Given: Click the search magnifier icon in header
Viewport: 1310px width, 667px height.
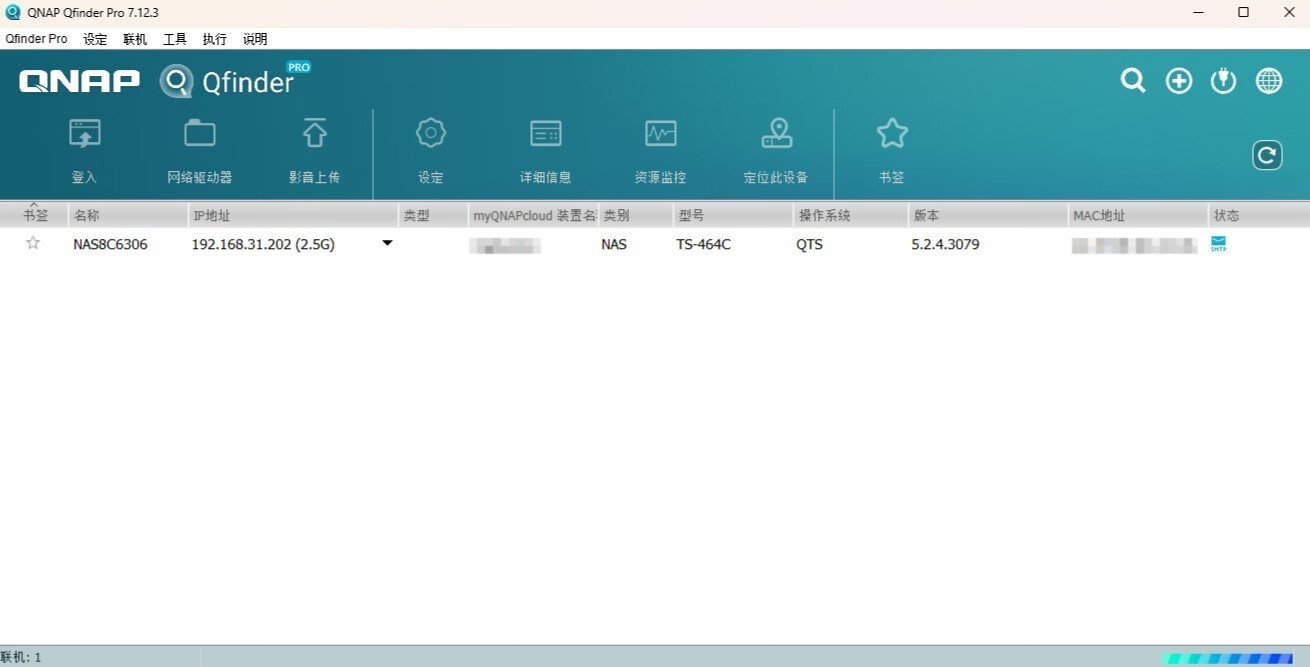Looking at the screenshot, I should coord(1133,81).
